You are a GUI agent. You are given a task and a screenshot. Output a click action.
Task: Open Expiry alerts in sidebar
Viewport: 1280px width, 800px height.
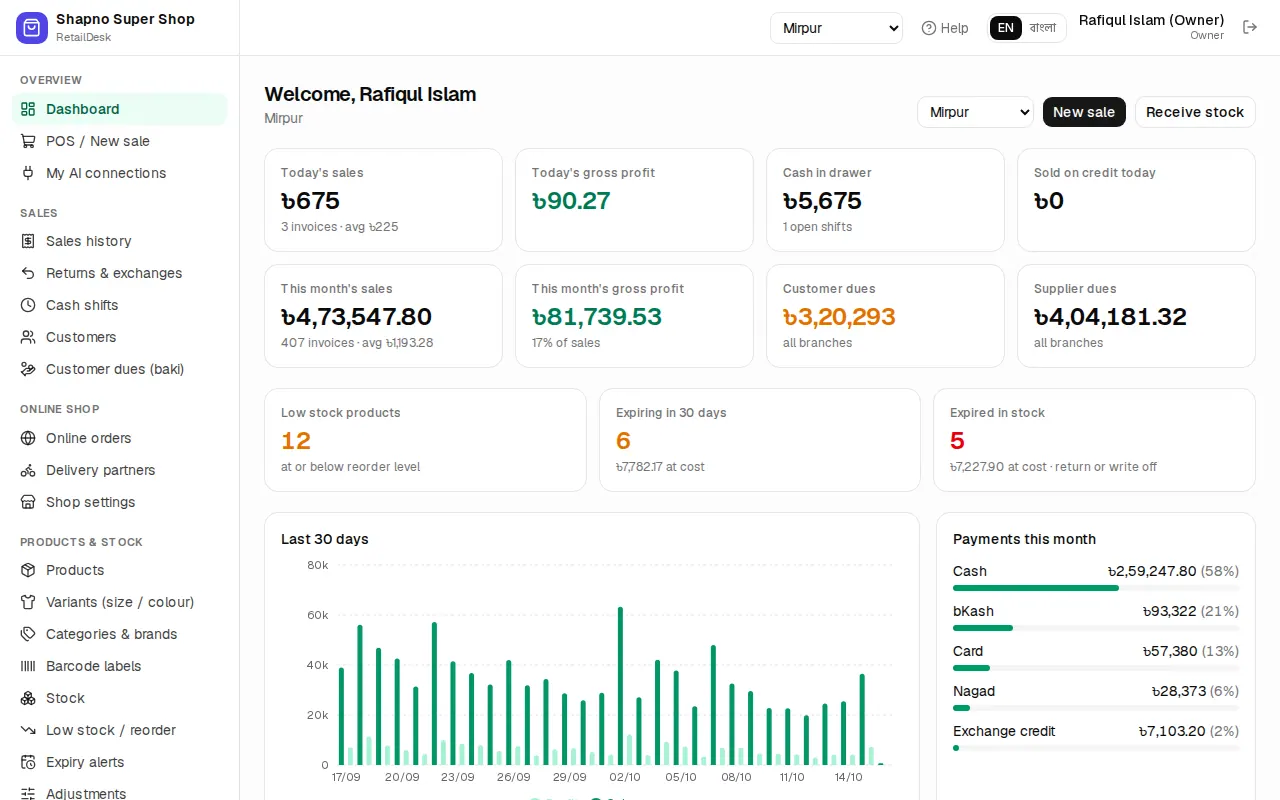(119, 762)
